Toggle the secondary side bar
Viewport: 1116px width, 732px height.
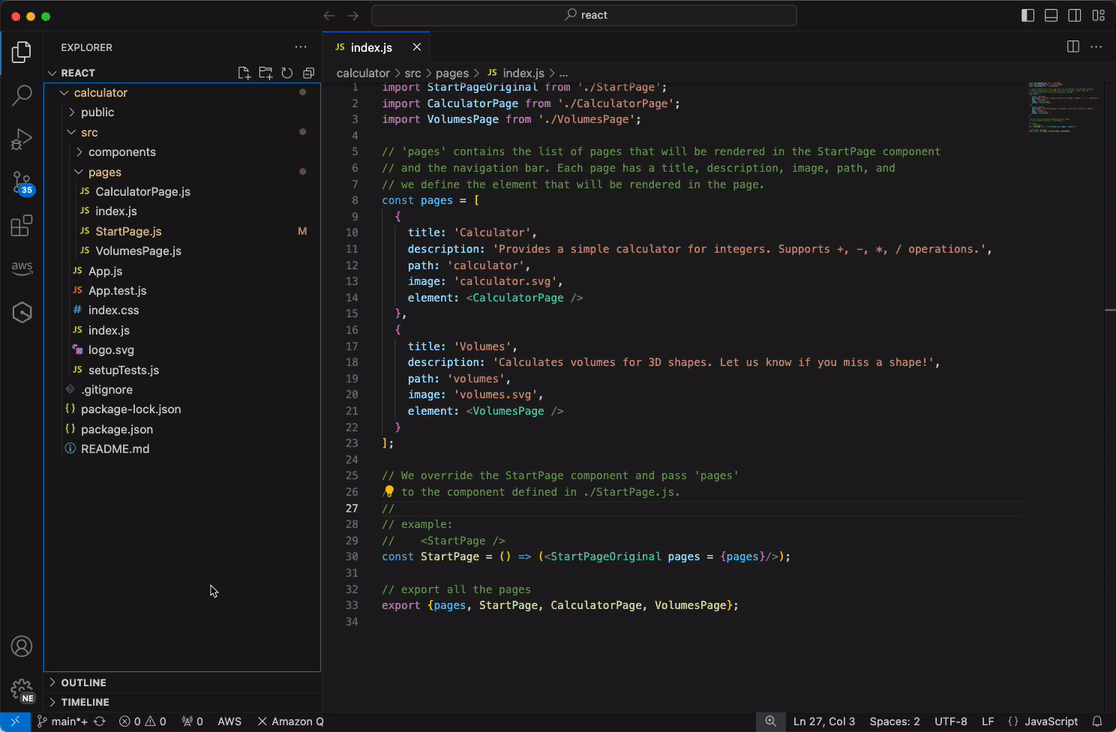tap(1075, 15)
